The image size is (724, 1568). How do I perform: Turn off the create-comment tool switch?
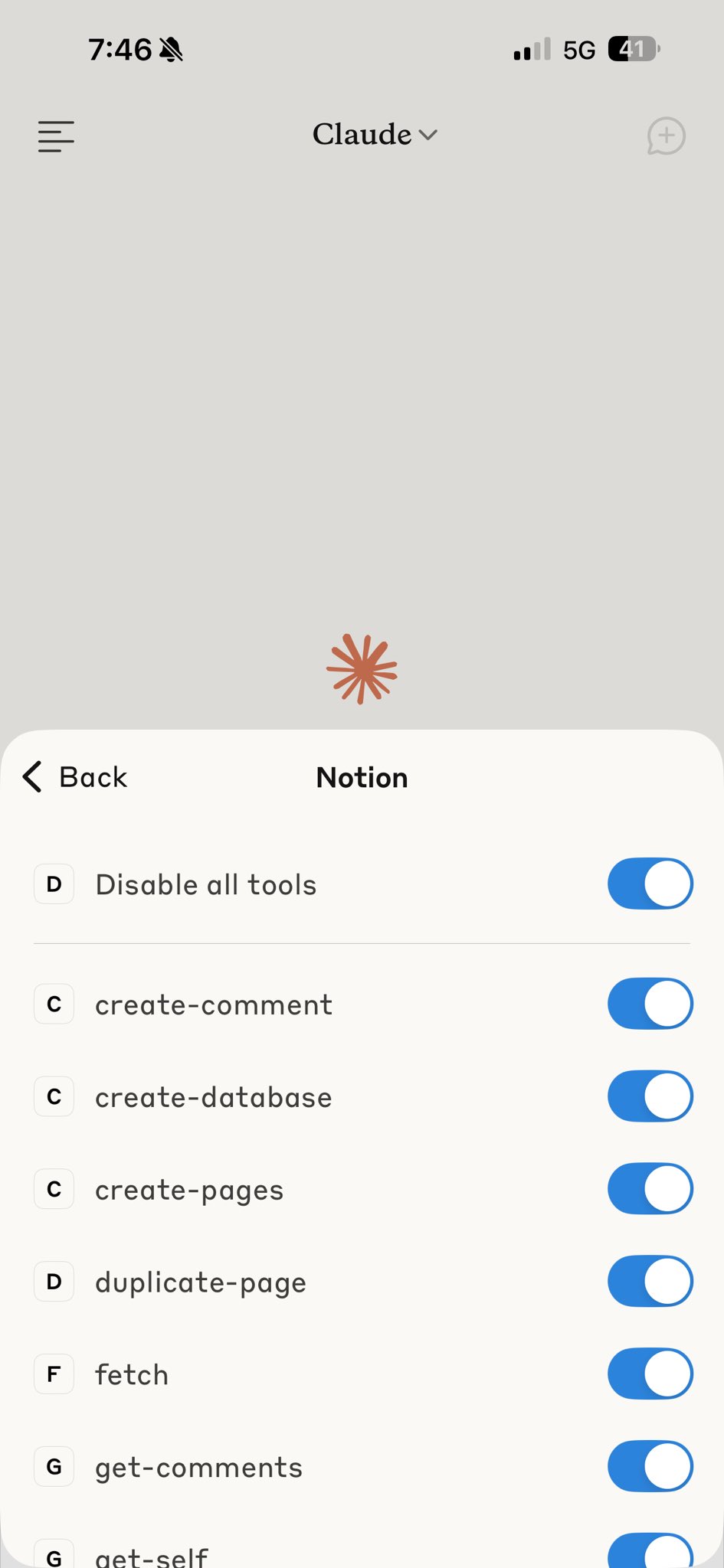650,1004
